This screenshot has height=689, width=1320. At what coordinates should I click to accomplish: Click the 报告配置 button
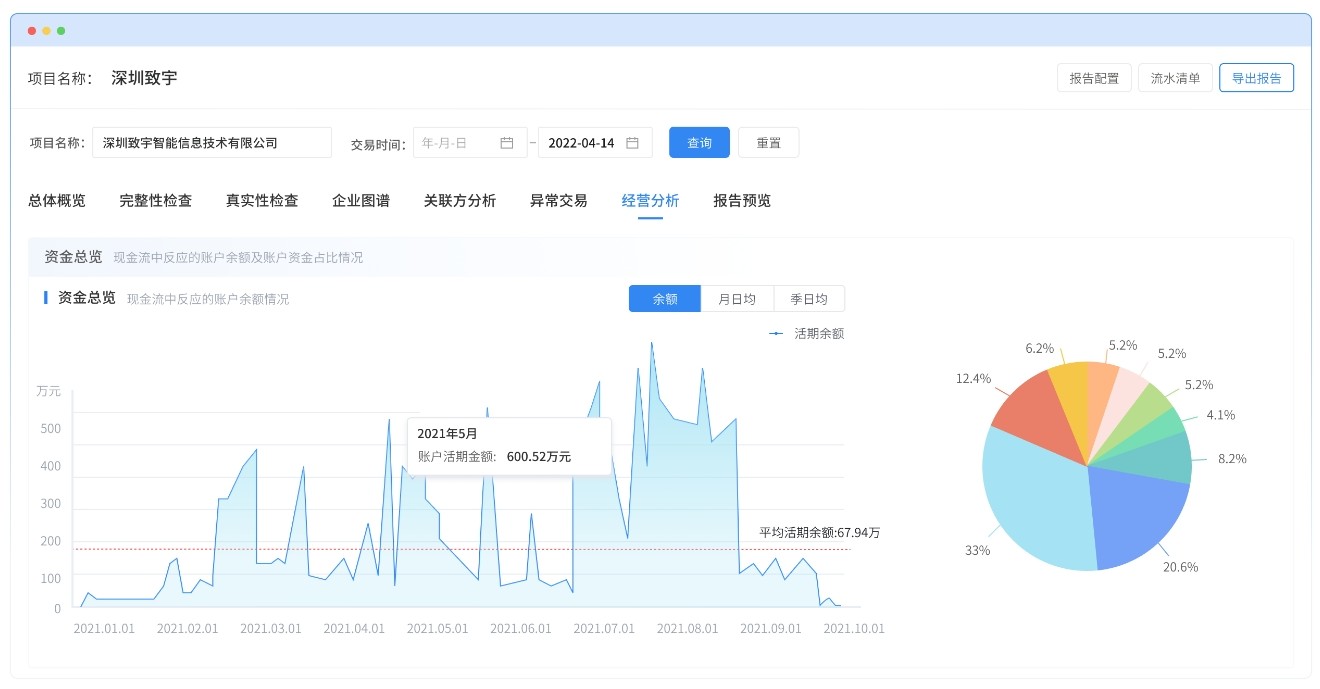[1094, 78]
